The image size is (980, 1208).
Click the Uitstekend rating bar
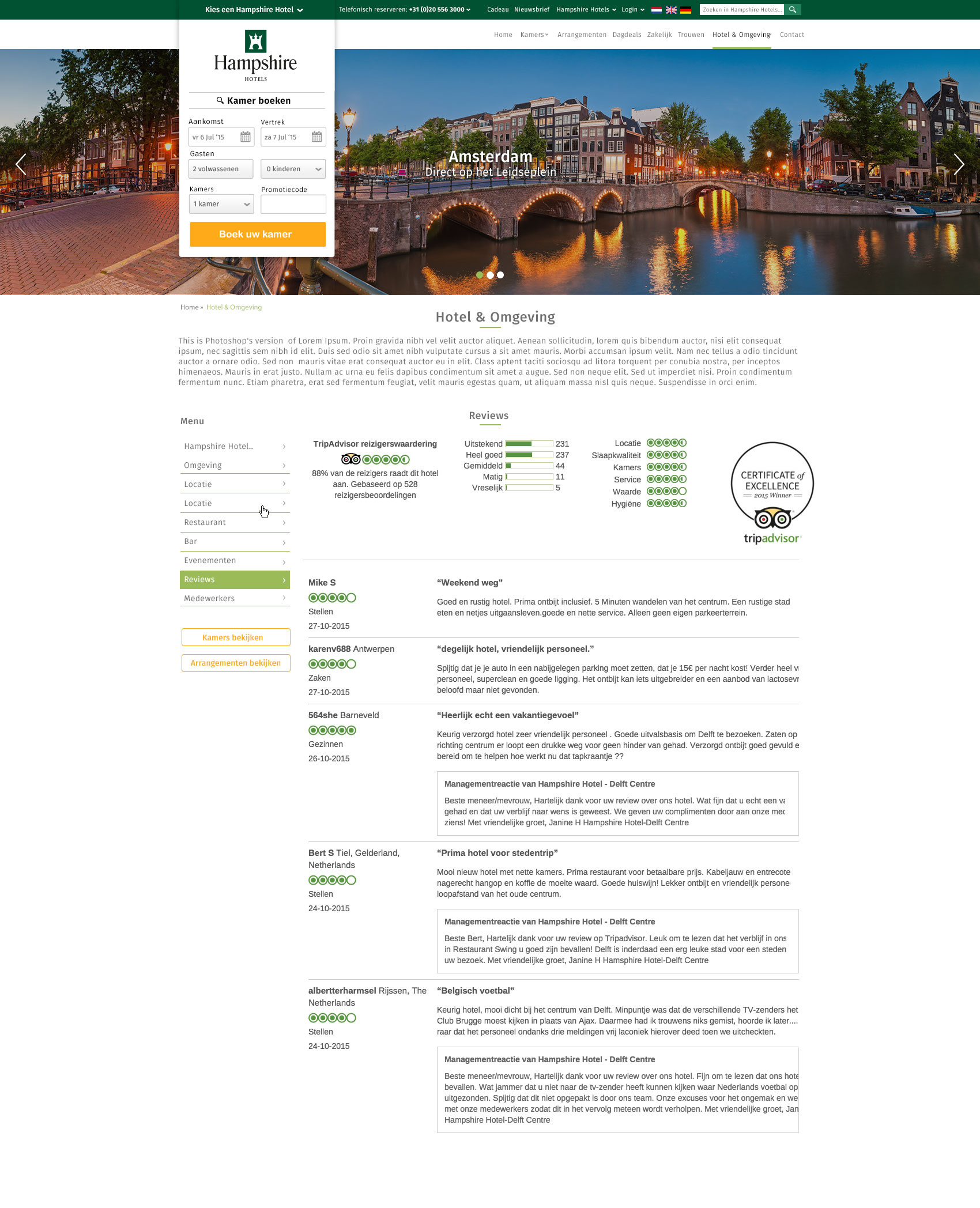529,444
